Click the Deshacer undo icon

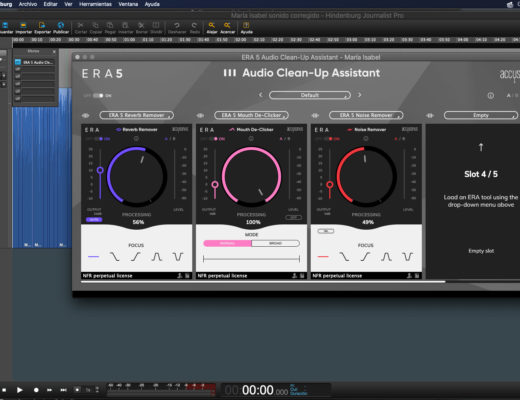click(177, 25)
